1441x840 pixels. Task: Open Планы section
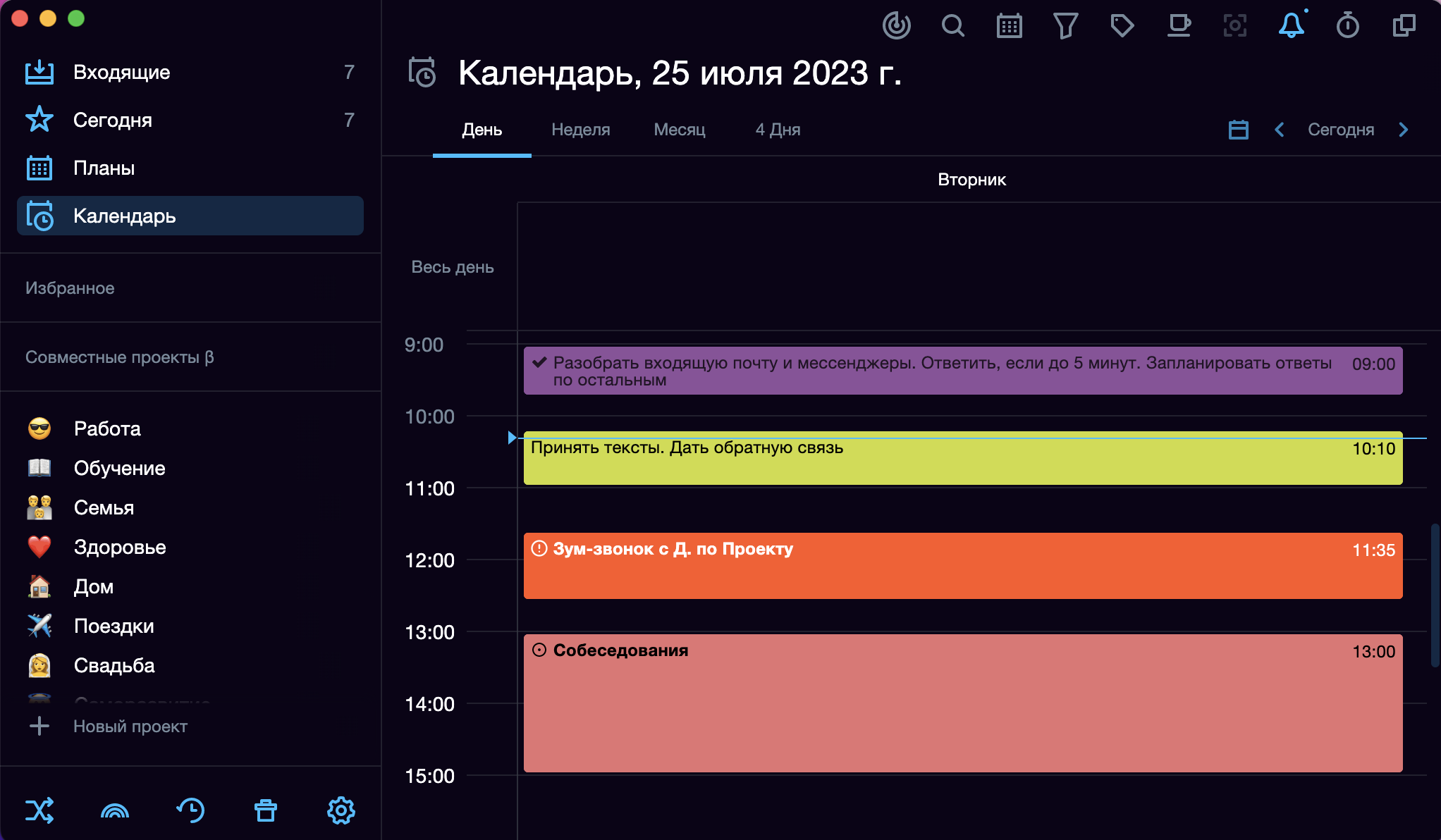[x=190, y=168]
